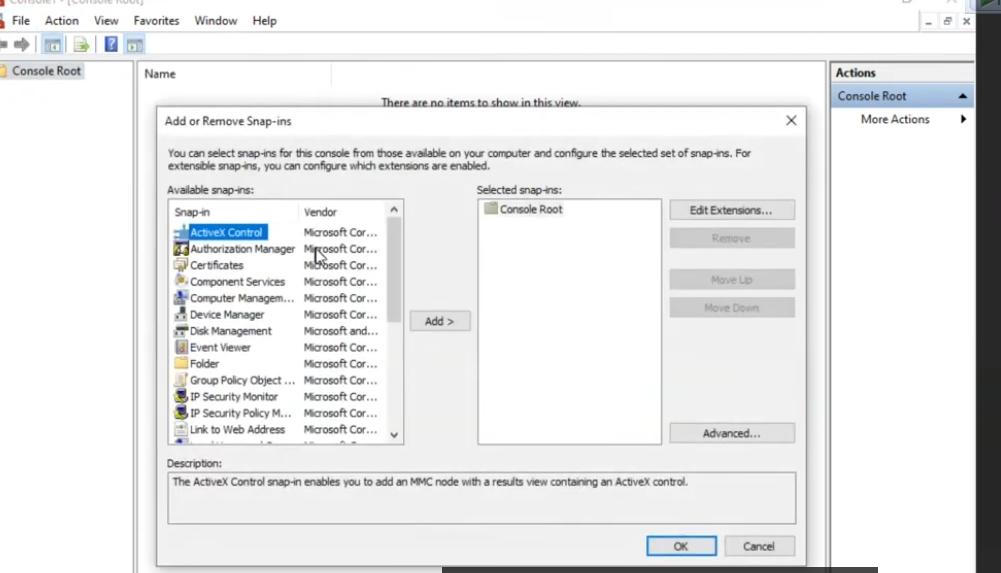This screenshot has width=1001, height=573.
Task: Expand the More Actions submenu arrow
Action: tap(963, 119)
